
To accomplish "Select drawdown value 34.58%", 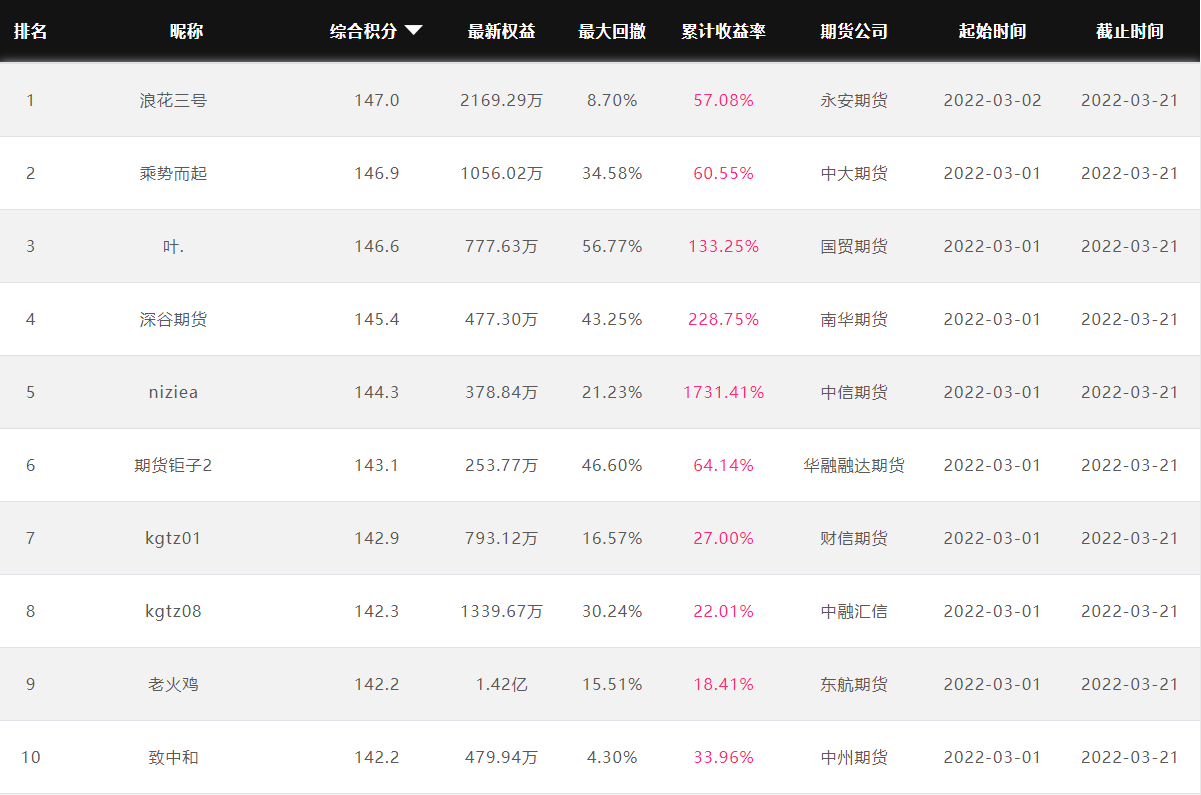I will (x=612, y=173).
